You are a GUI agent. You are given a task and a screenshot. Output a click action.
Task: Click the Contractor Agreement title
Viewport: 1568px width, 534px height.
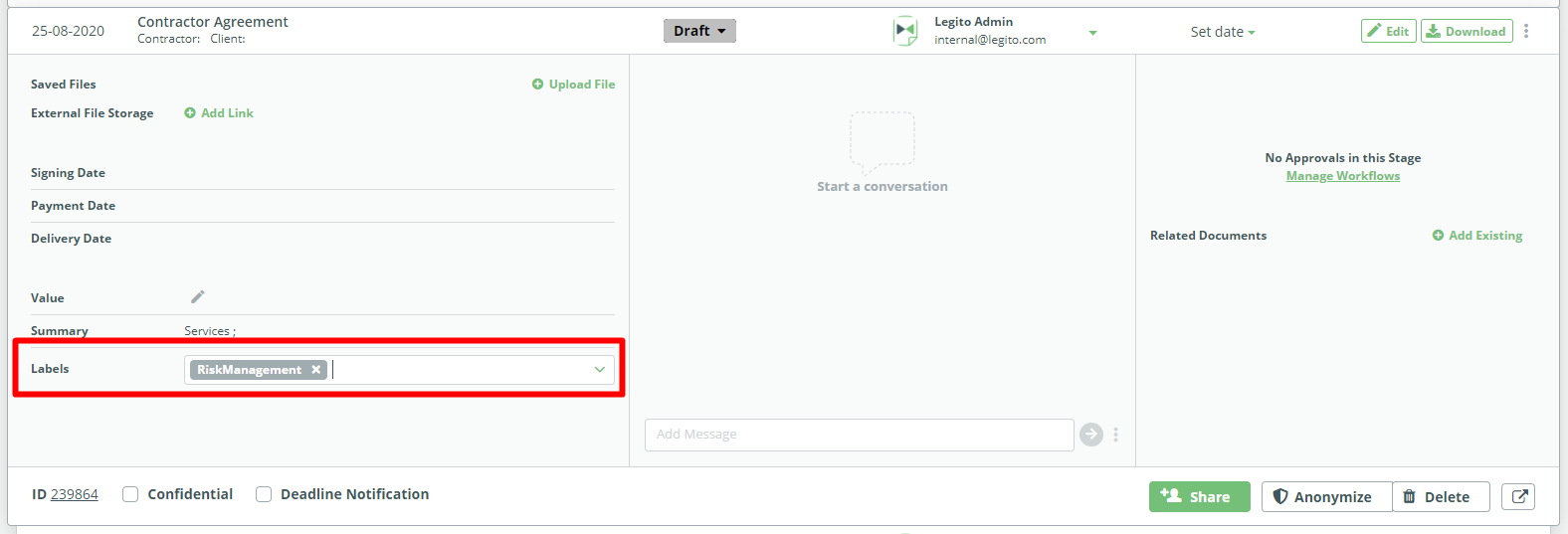pyautogui.click(x=213, y=22)
